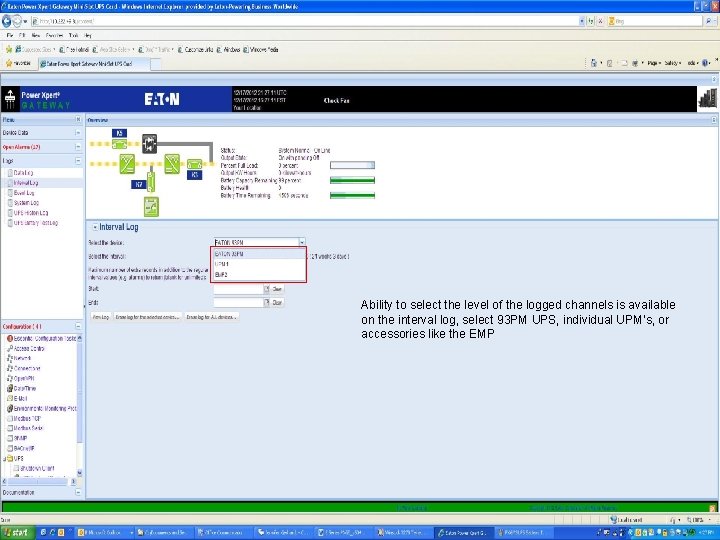Screen dimensions: 720x540
Task: Choose EATON 93PM in device list
Action: click(258, 253)
